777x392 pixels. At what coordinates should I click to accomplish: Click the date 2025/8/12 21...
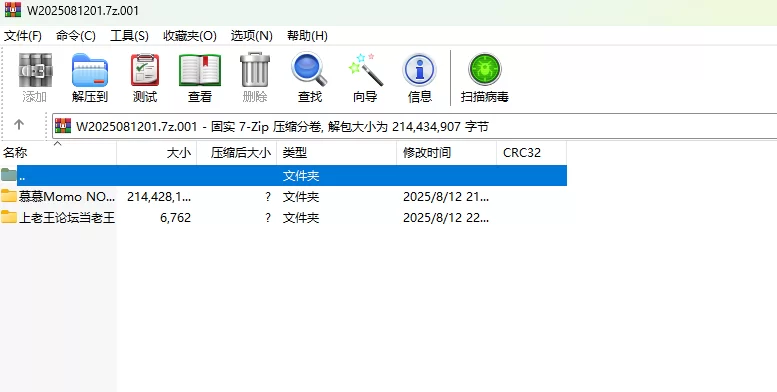coord(446,197)
